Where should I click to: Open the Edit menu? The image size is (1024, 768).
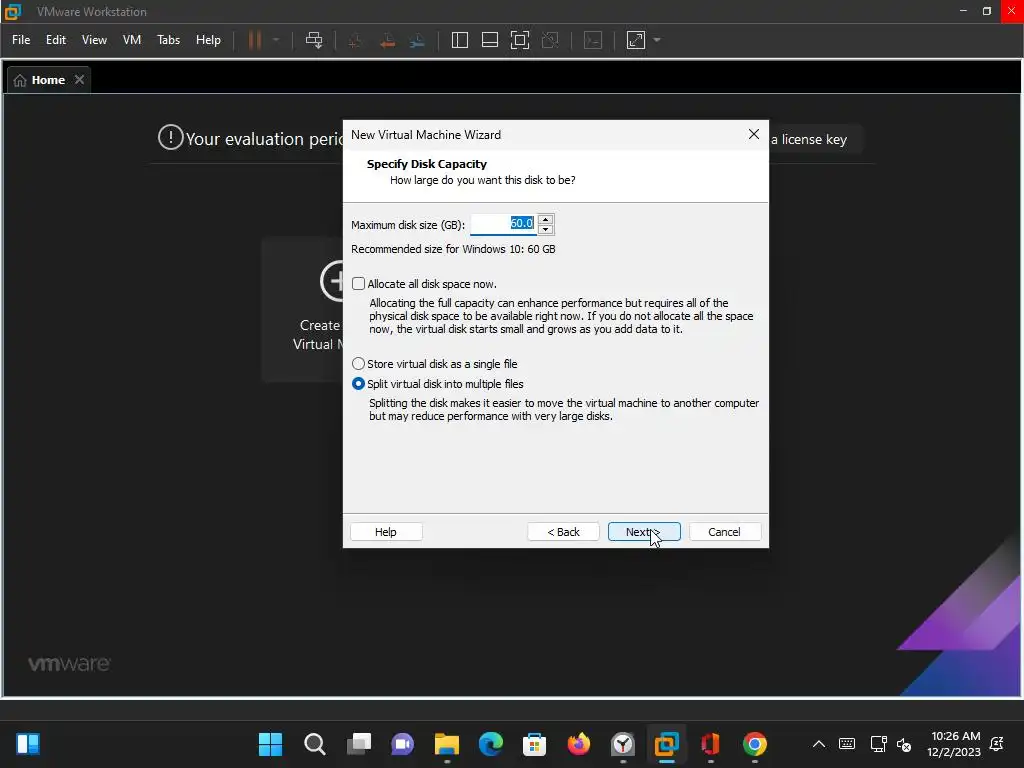click(x=56, y=40)
